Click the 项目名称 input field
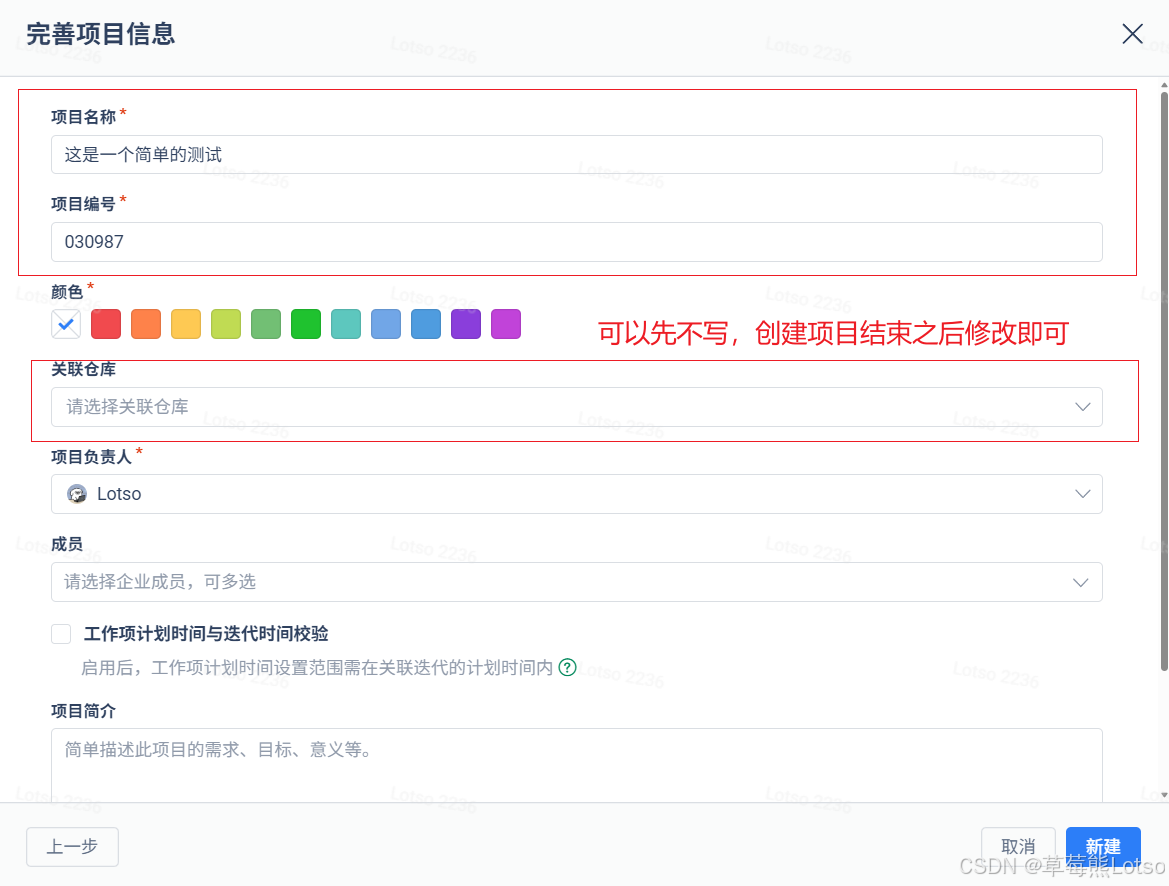This screenshot has height=886, width=1169. [576, 155]
